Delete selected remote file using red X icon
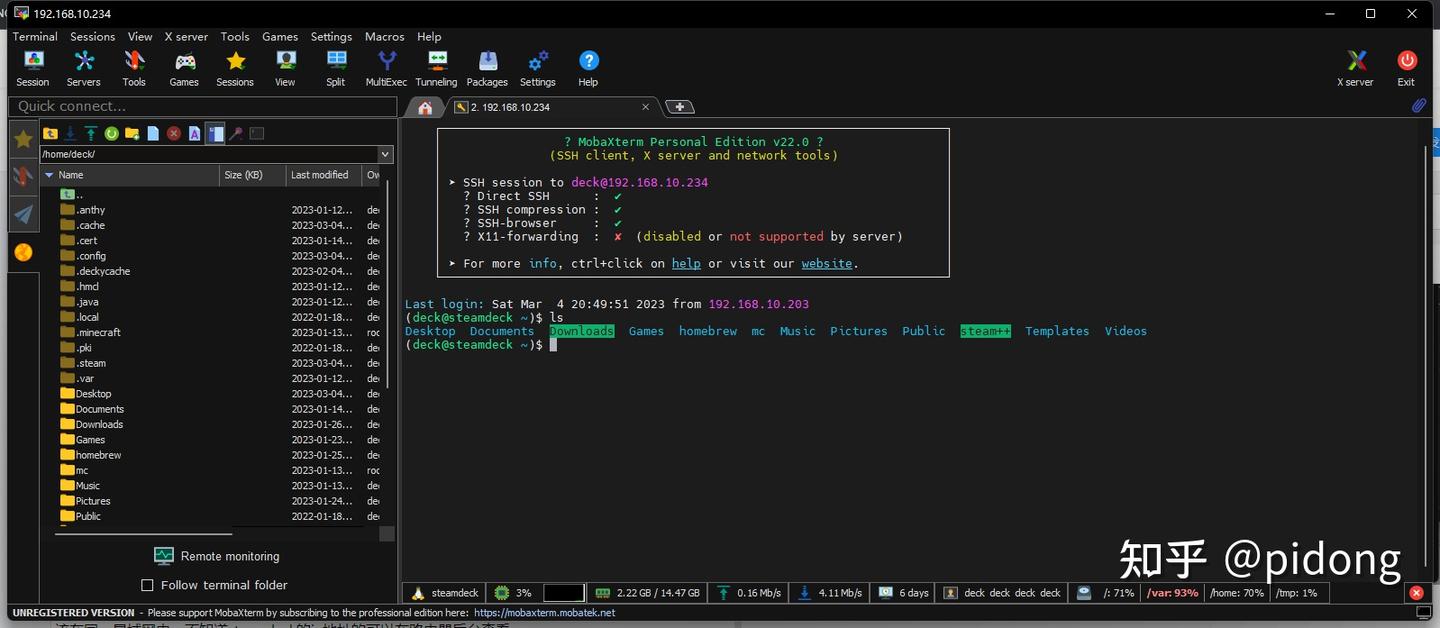Image resolution: width=1440 pixels, height=628 pixels. (x=172, y=133)
